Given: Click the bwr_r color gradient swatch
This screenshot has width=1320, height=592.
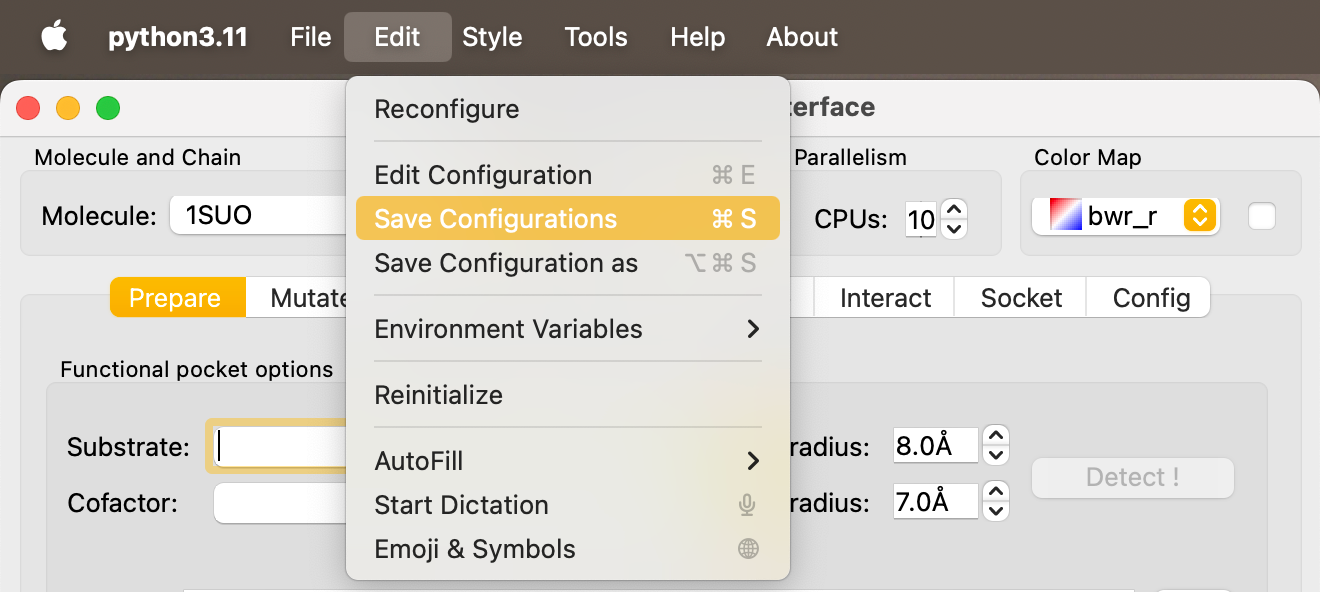Looking at the screenshot, I should [1065, 215].
